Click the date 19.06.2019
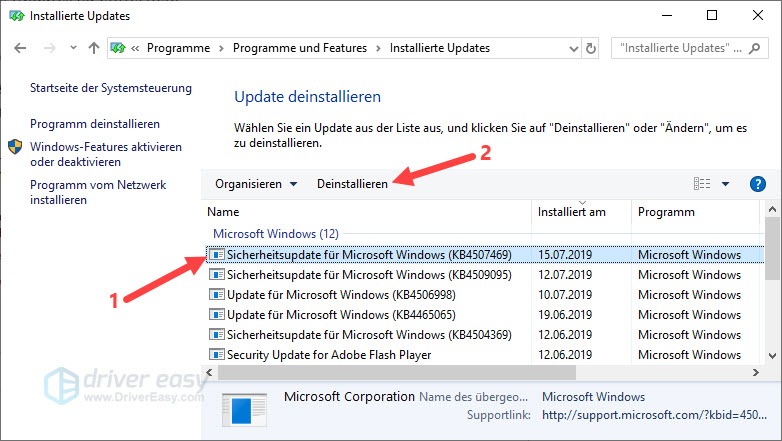This screenshot has height=441, width=782. (565, 315)
